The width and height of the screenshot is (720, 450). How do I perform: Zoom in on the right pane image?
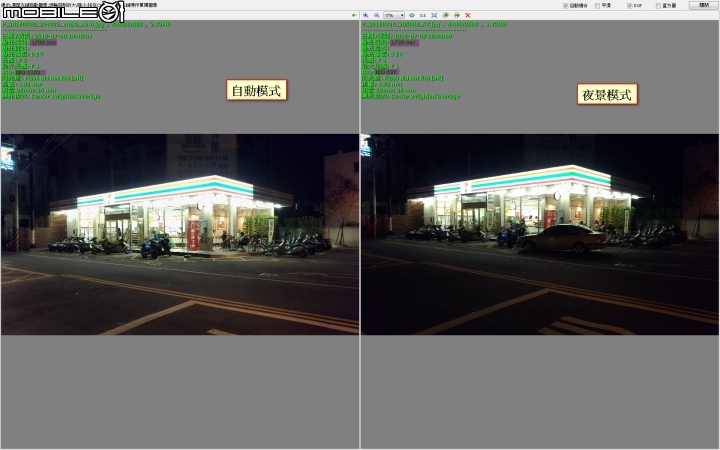click(366, 15)
